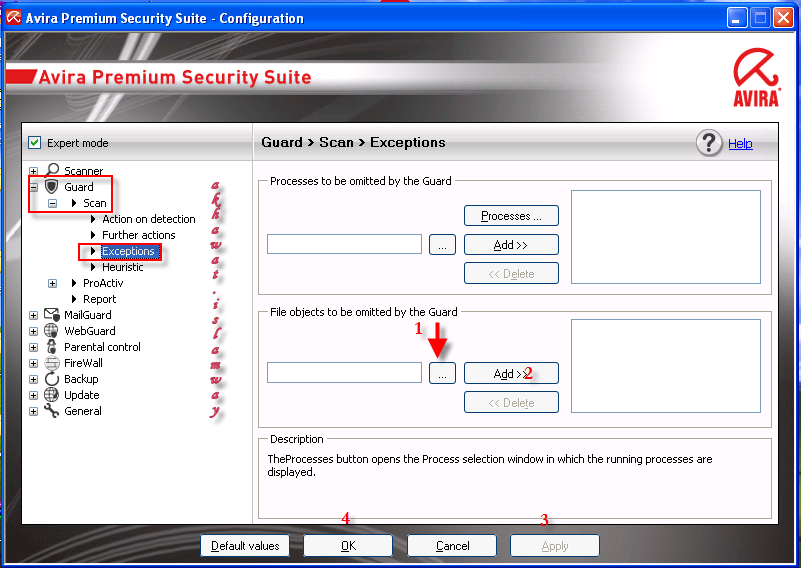Click Add button for omitted file objects
The image size is (801, 568).
(511, 373)
